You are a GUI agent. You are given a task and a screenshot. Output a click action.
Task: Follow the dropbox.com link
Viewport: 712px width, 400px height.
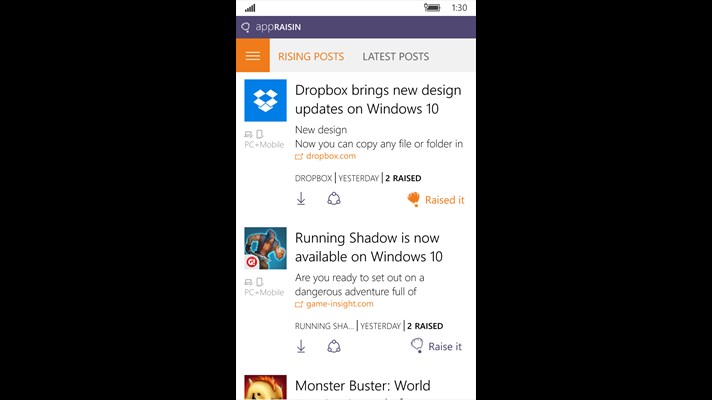pyautogui.click(x=331, y=156)
